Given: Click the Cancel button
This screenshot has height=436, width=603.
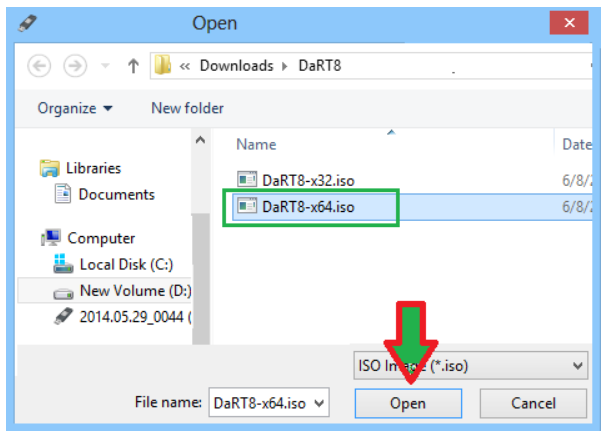Looking at the screenshot, I should pyautogui.click(x=533, y=403).
